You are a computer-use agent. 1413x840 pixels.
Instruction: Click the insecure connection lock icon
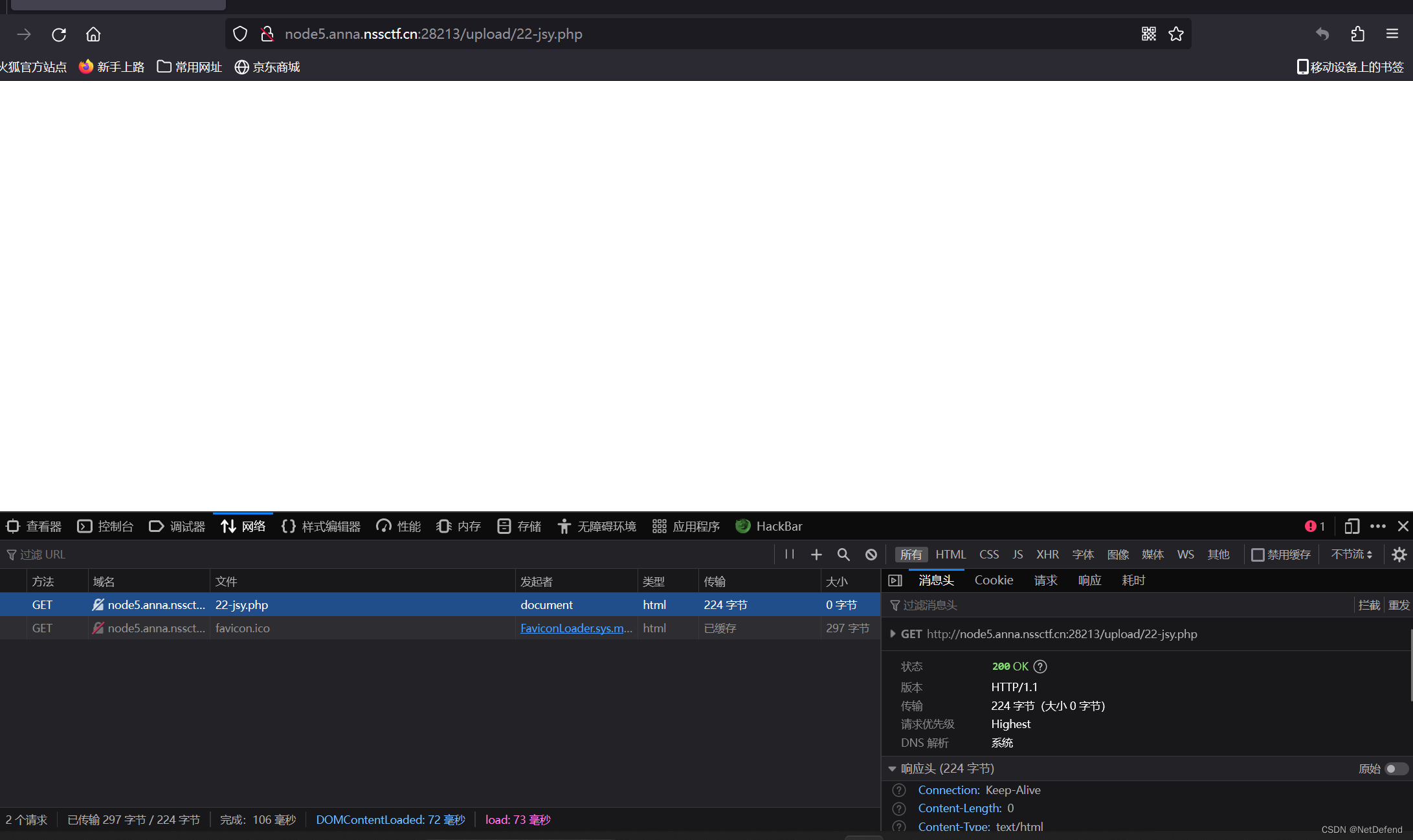point(267,34)
